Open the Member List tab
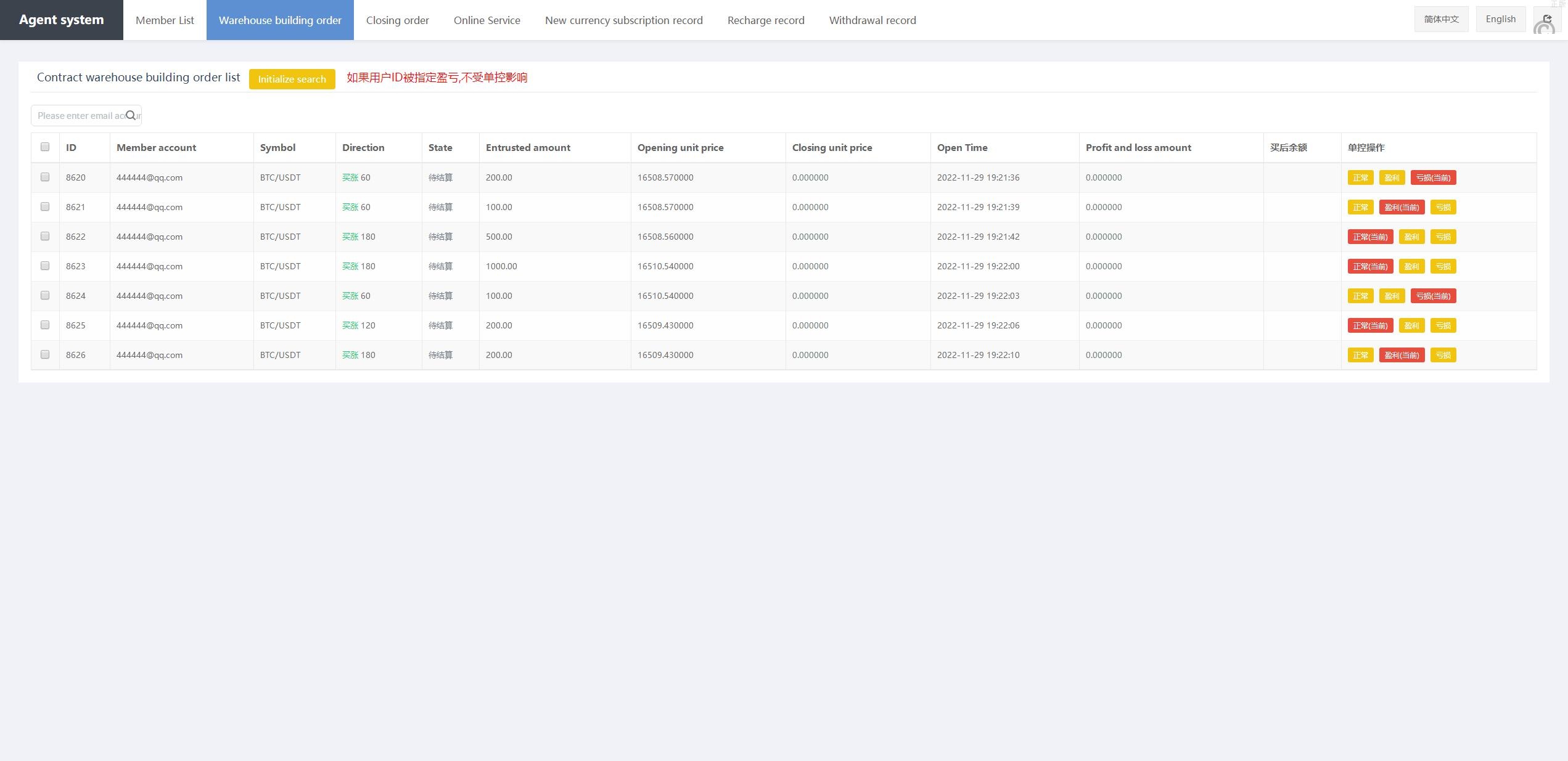The image size is (1568, 761). tap(165, 20)
